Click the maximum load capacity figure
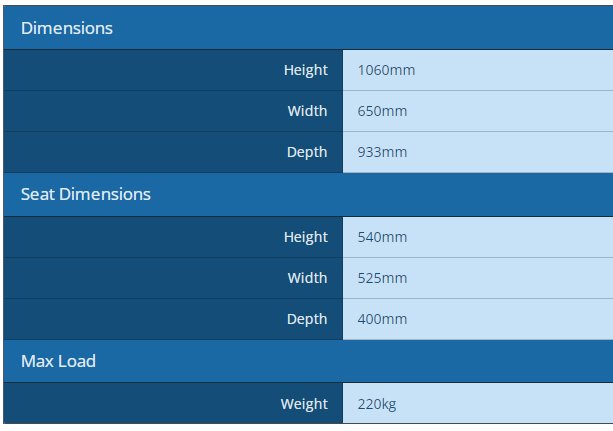613x431 pixels. [377, 404]
